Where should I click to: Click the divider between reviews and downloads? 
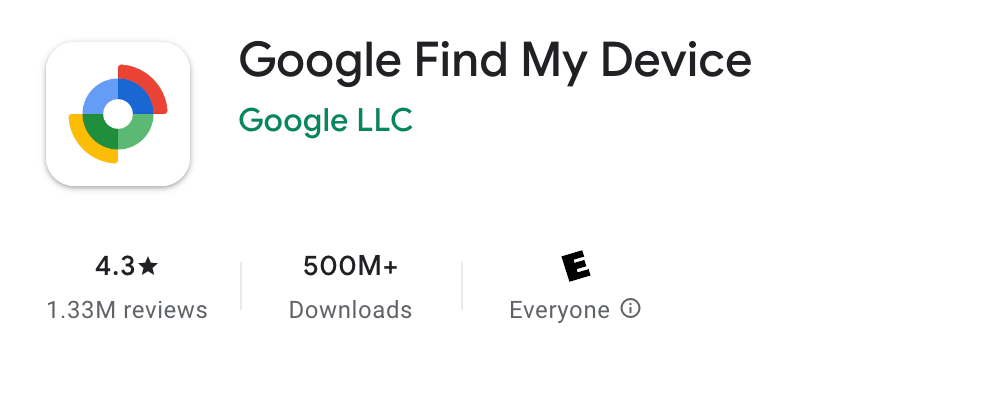click(x=241, y=286)
